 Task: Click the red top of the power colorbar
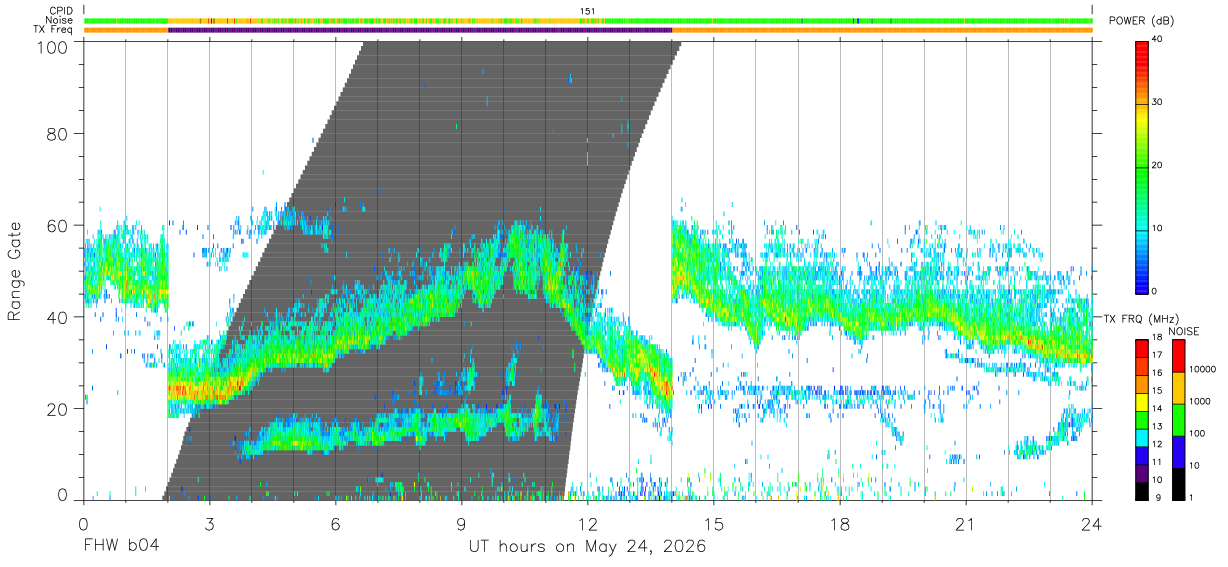pyautogui.click(x=1142, y=55)
